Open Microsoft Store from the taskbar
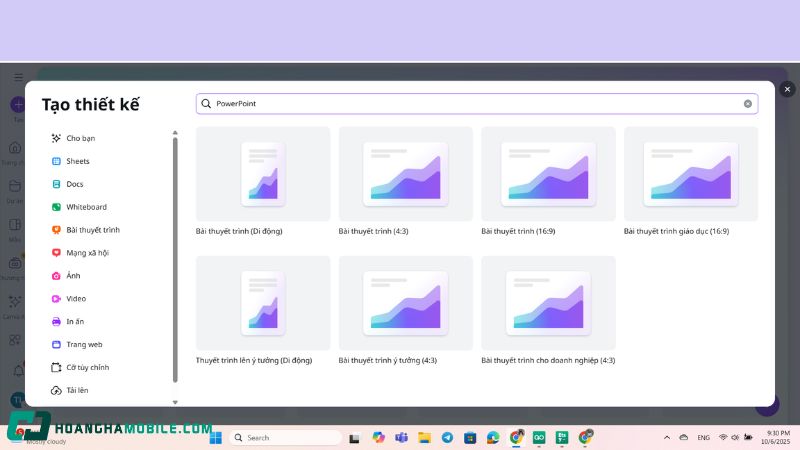Image resolution: width=800 pixels, height=450 pixels. tap(470, 437)
